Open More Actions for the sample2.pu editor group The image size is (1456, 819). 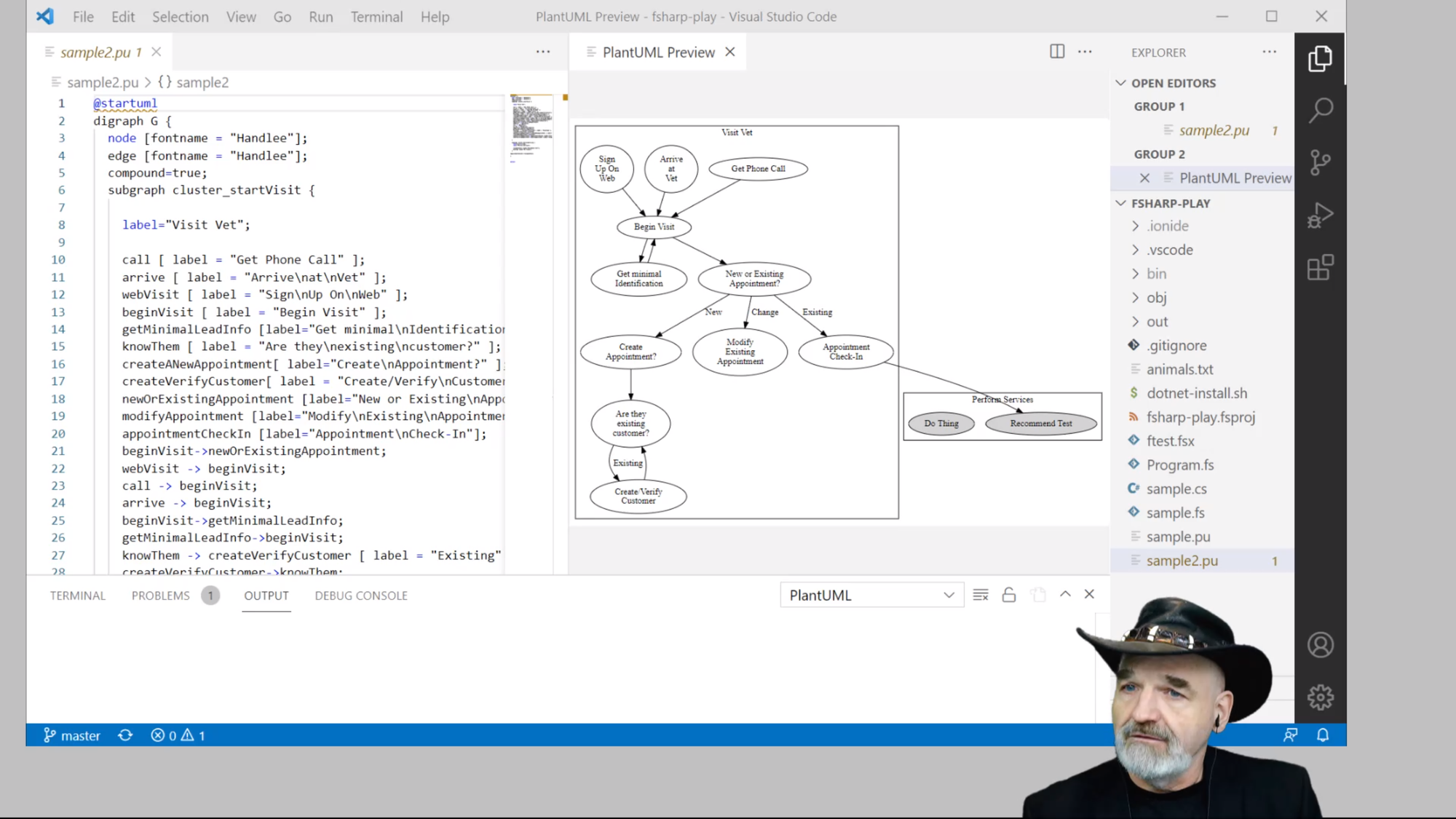click(x=543, y=52)
